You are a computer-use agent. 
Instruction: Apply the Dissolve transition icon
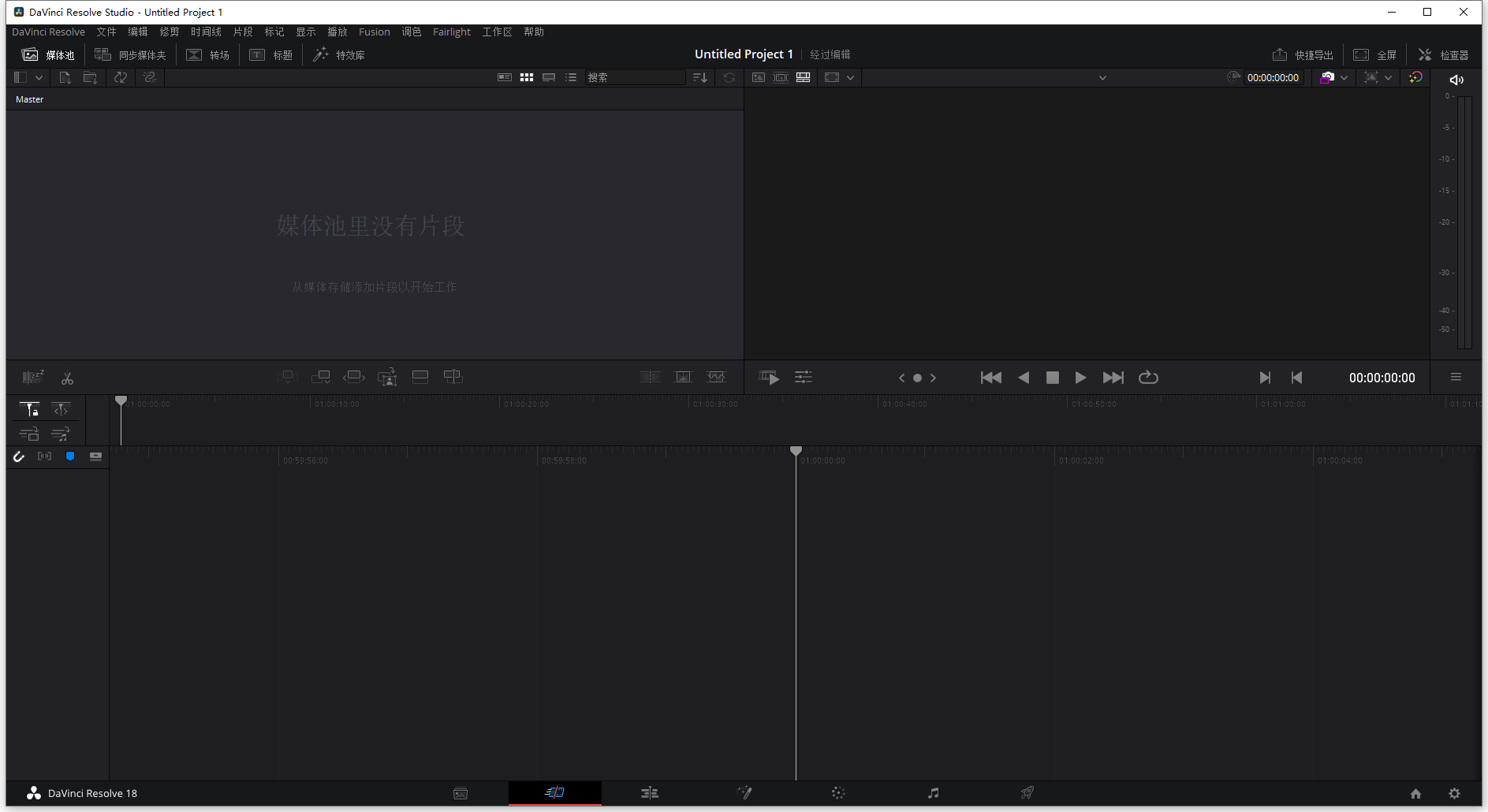[x=683, y=377]
